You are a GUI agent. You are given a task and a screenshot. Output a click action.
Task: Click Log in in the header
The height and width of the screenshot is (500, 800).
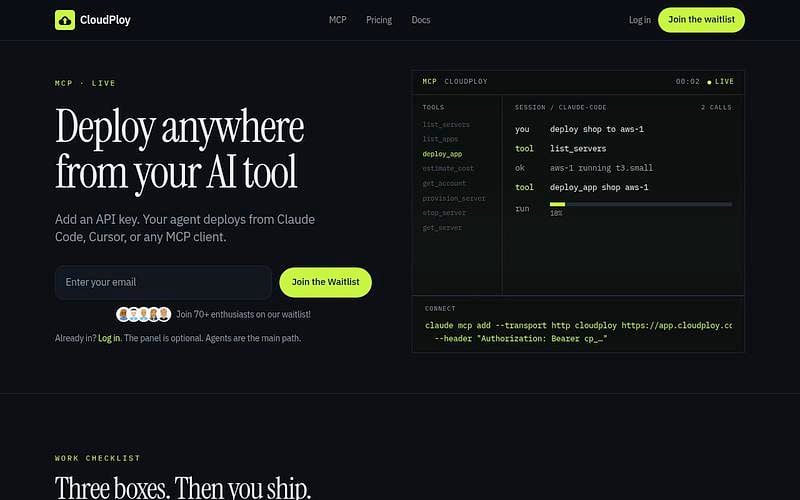(640, 20)
